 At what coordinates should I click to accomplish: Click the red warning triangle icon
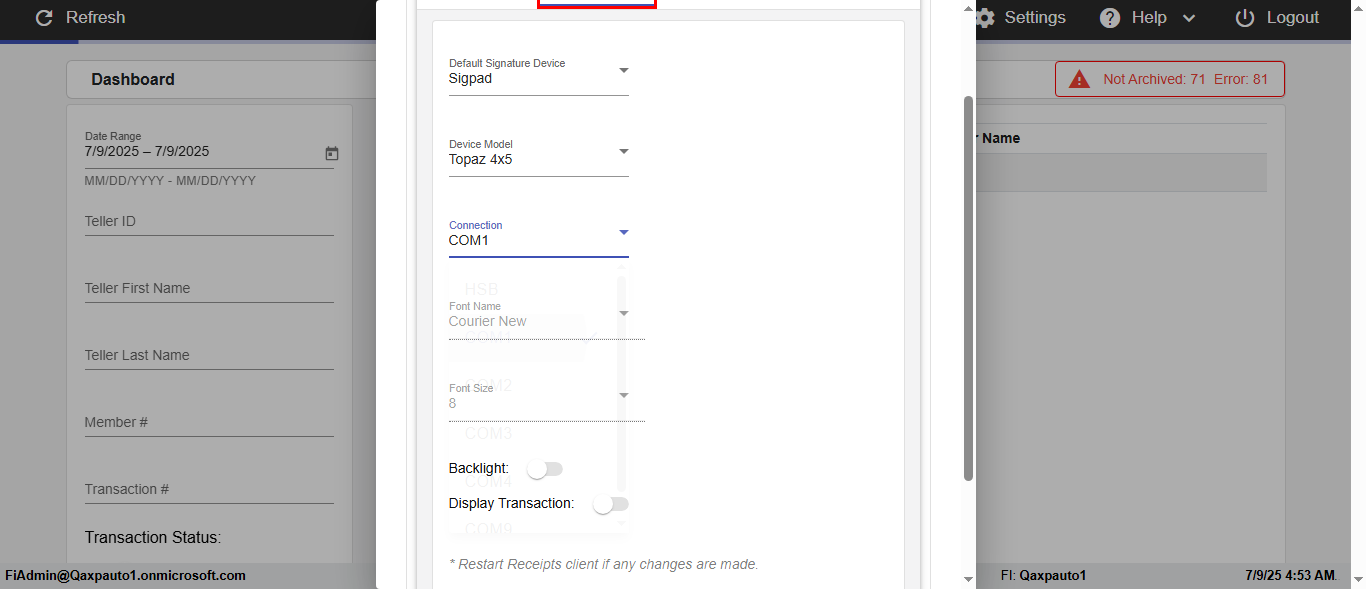point(1079,79)
